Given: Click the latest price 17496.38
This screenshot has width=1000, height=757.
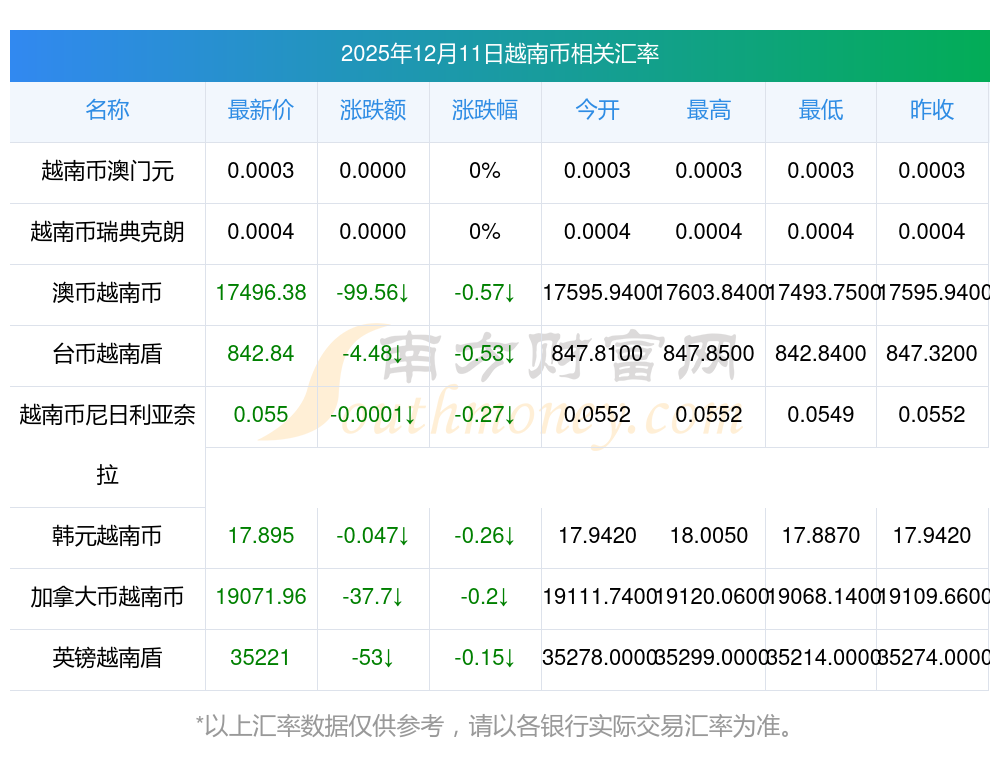Looking at the screenshot, I should tap(261, 293).
